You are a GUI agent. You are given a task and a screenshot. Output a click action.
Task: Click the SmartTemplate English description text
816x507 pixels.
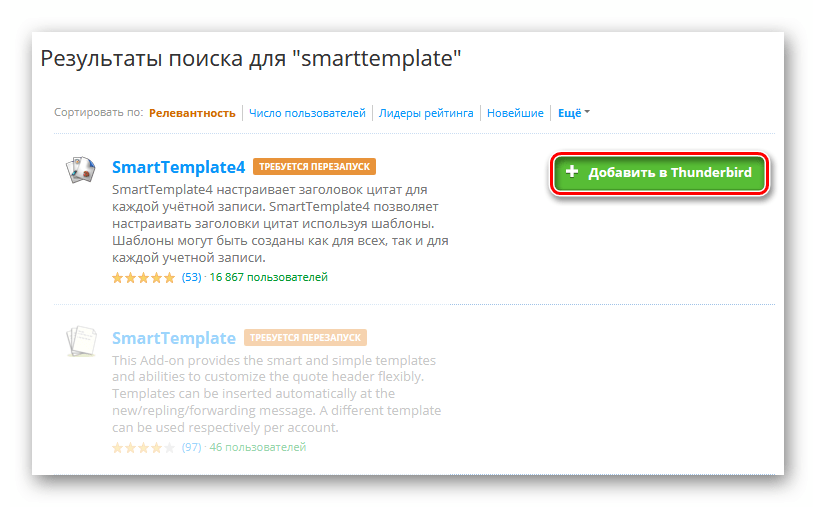pyautogui.click(x=276, y=394)
